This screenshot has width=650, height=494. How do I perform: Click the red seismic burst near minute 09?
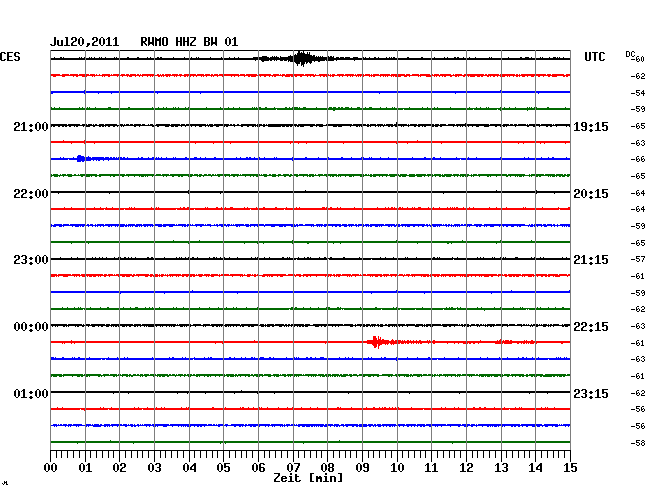pos(381,342)
